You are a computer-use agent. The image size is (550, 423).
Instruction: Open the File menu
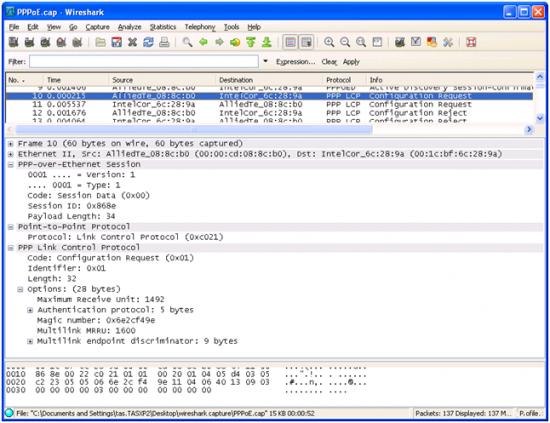[14, 27]
